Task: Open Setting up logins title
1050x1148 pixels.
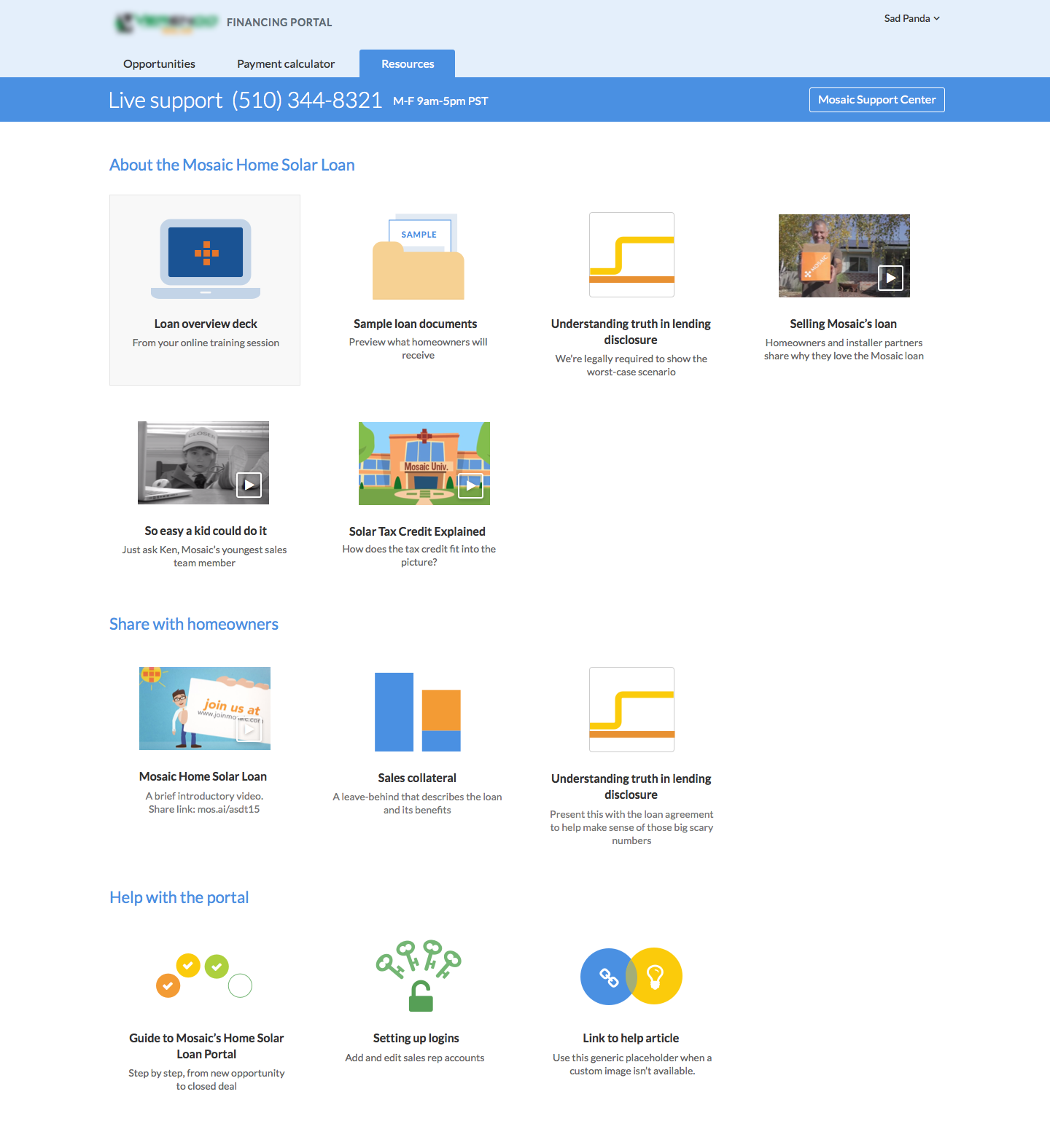Action: 416,1038
